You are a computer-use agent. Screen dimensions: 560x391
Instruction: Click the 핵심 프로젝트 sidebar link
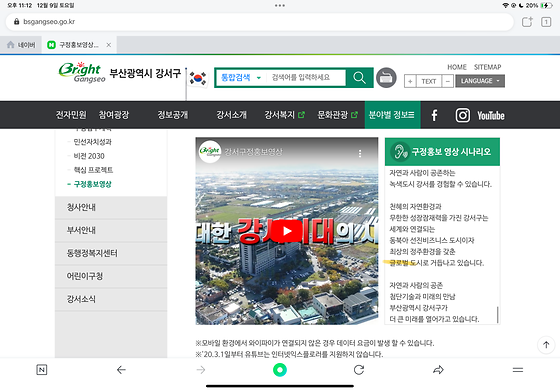click(93, 170)
